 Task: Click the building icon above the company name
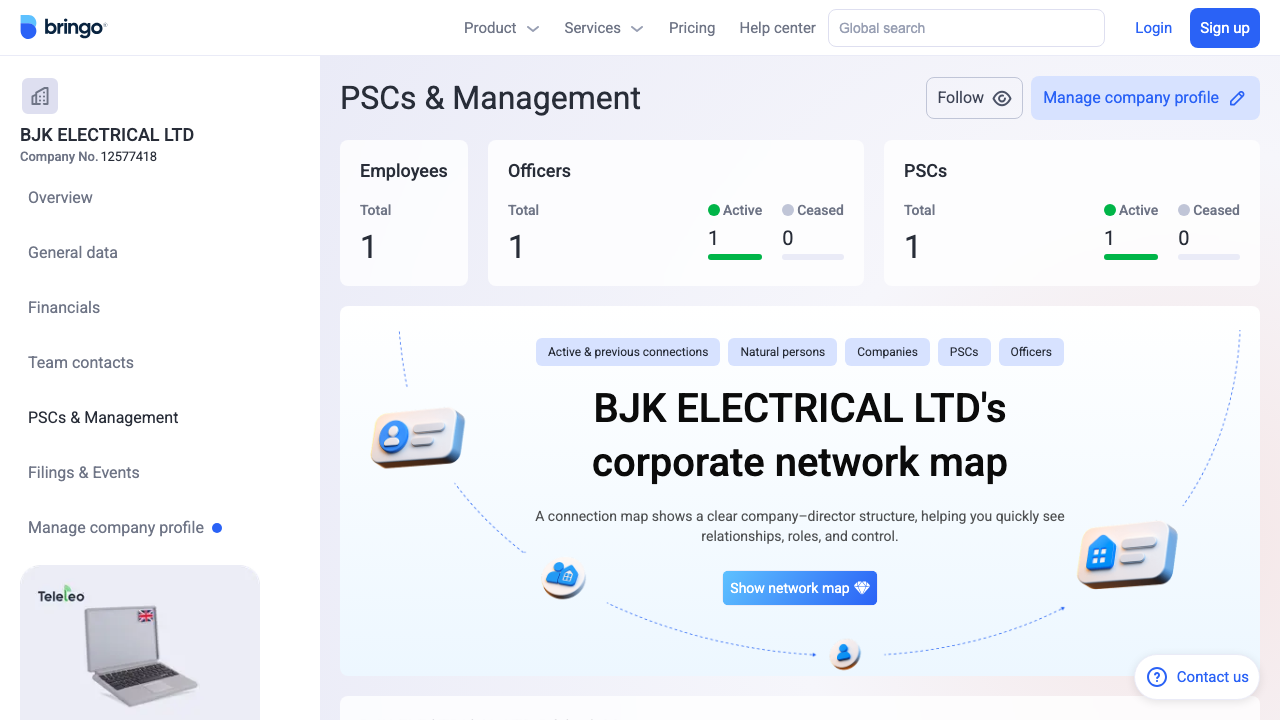click(39, 95)
